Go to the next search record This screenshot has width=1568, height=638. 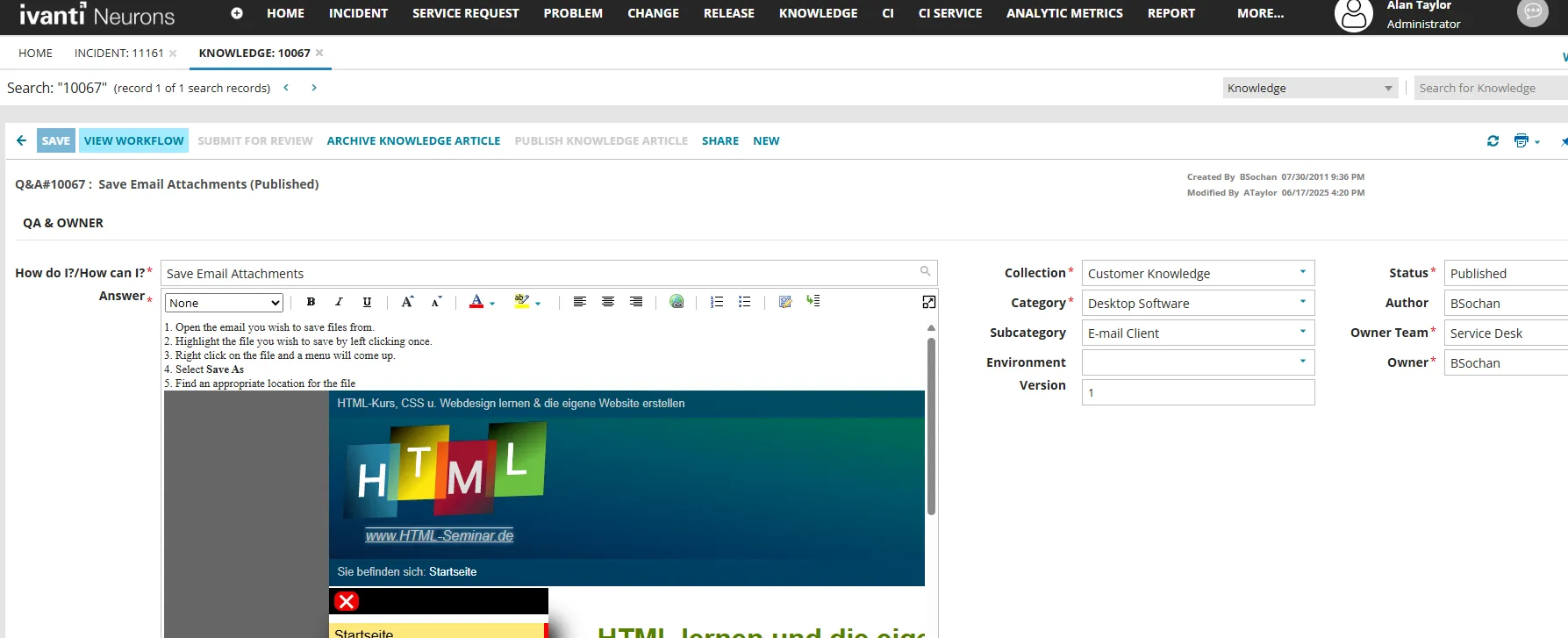coord(314,88)
